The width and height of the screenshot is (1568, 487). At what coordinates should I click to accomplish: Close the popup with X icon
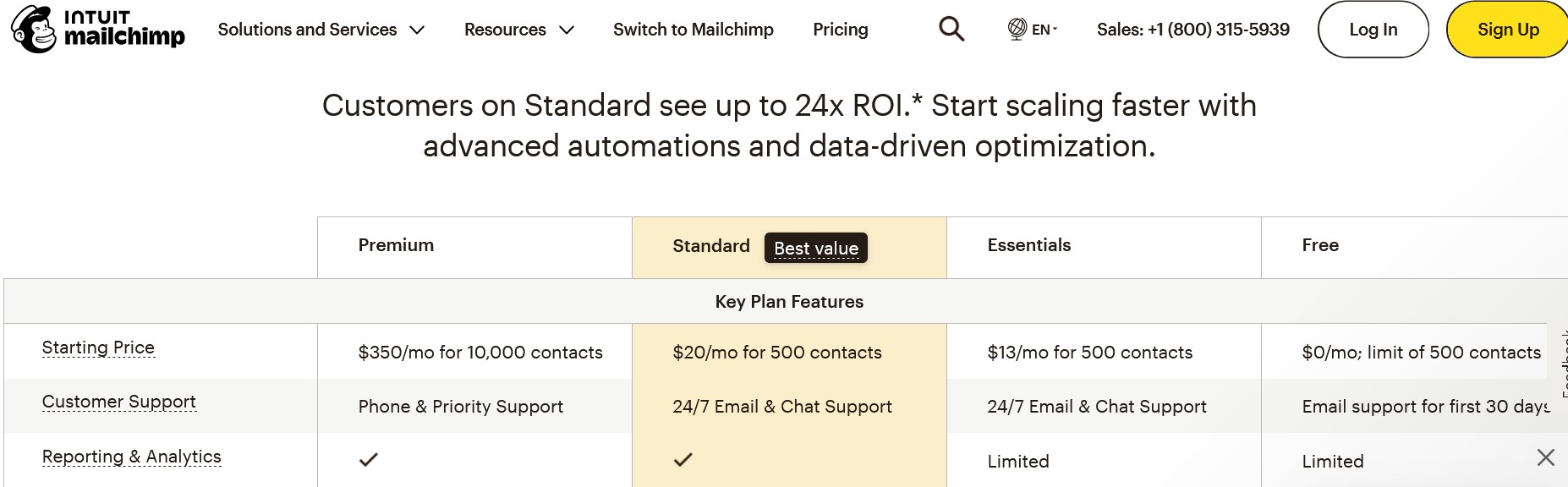(x=1546, y=457)
